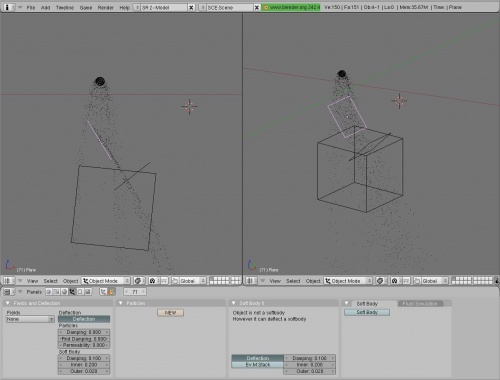The width and height of the screenshot is (500, 380).
Task: Open the Render menu
Action: tap(105, 7)
